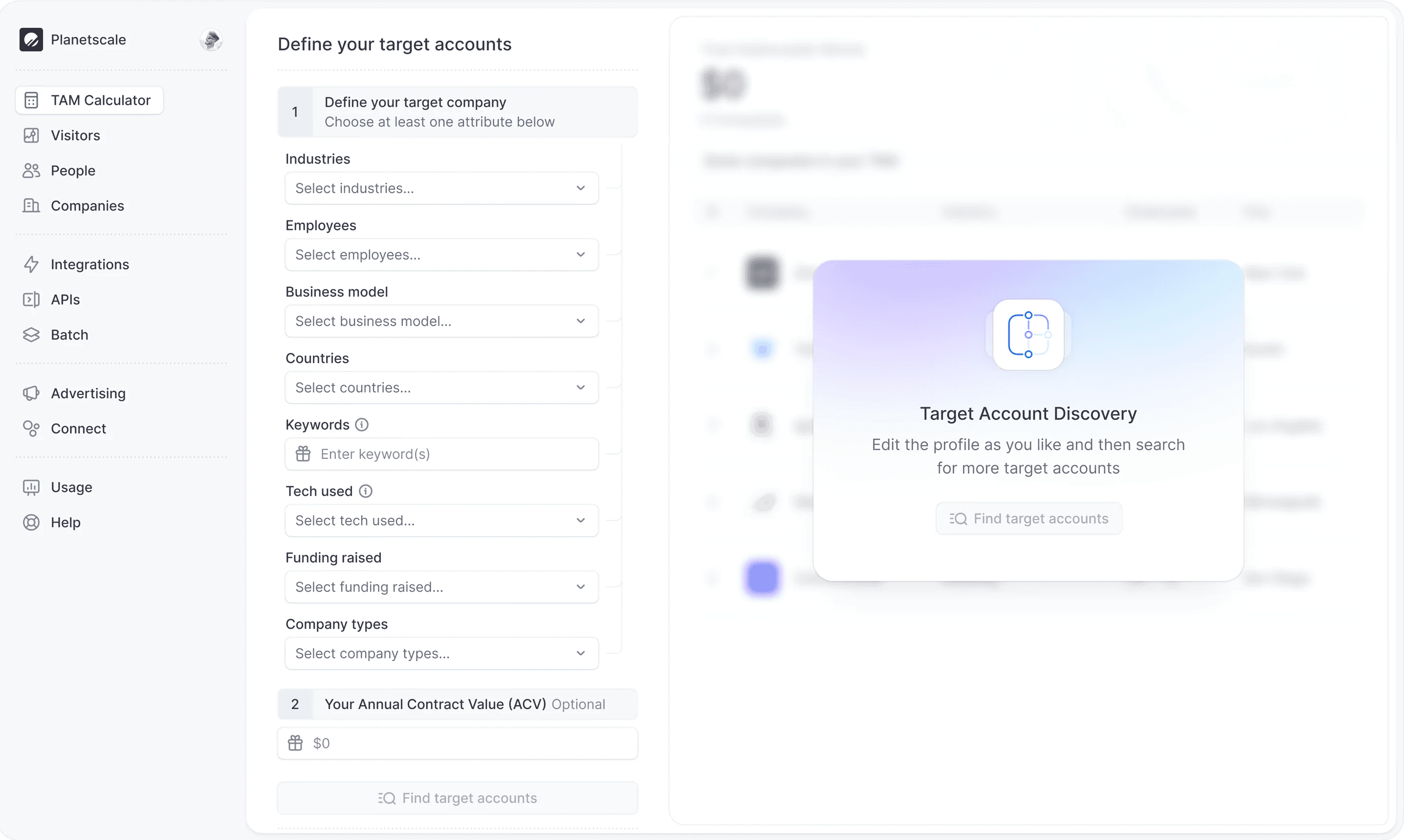Expand the Select industries dropdown
Image resolution: width=1404 pixels, height=840 pixels.
point(441,188)
